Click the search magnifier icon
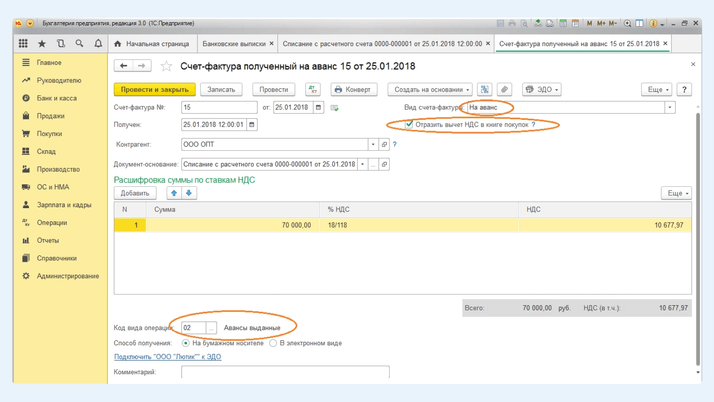The height and width of the screenshot is (402, 714). (x=79, y=44)
